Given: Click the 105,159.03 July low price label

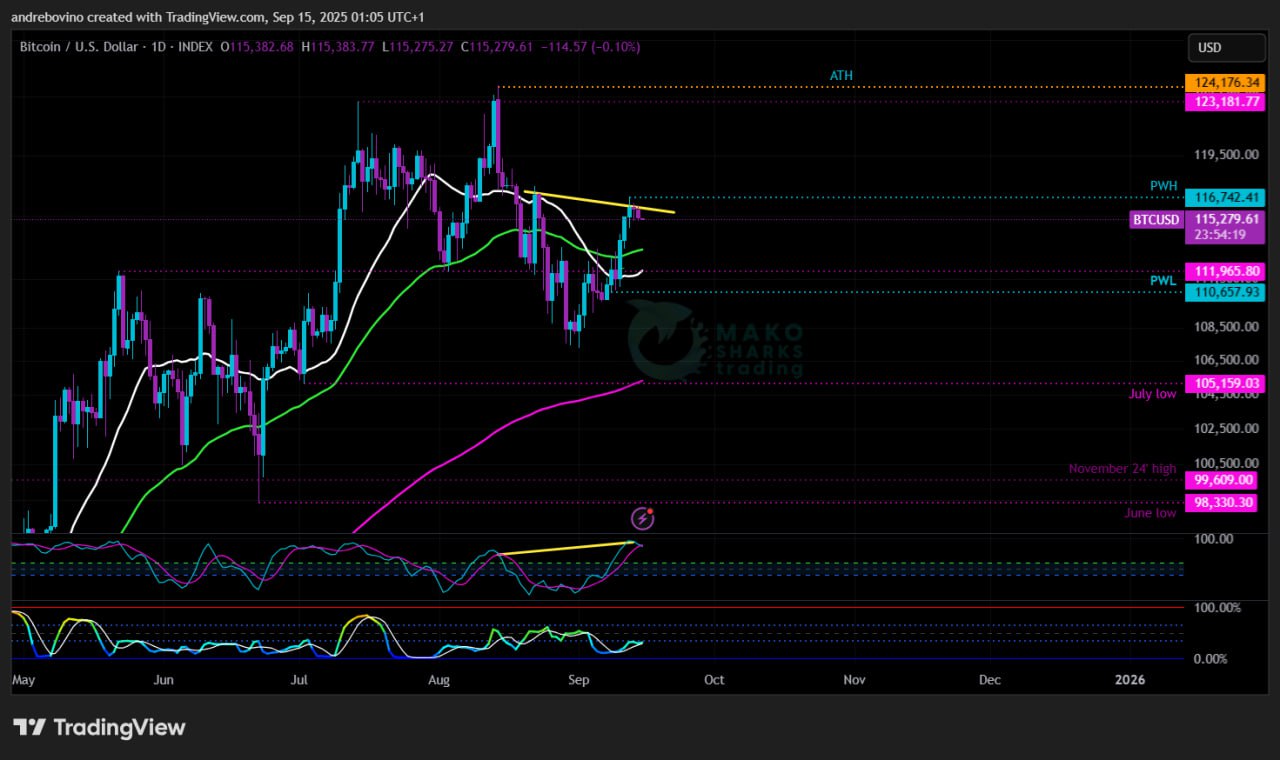Looking at the screenshot, I should point(1224,383).
